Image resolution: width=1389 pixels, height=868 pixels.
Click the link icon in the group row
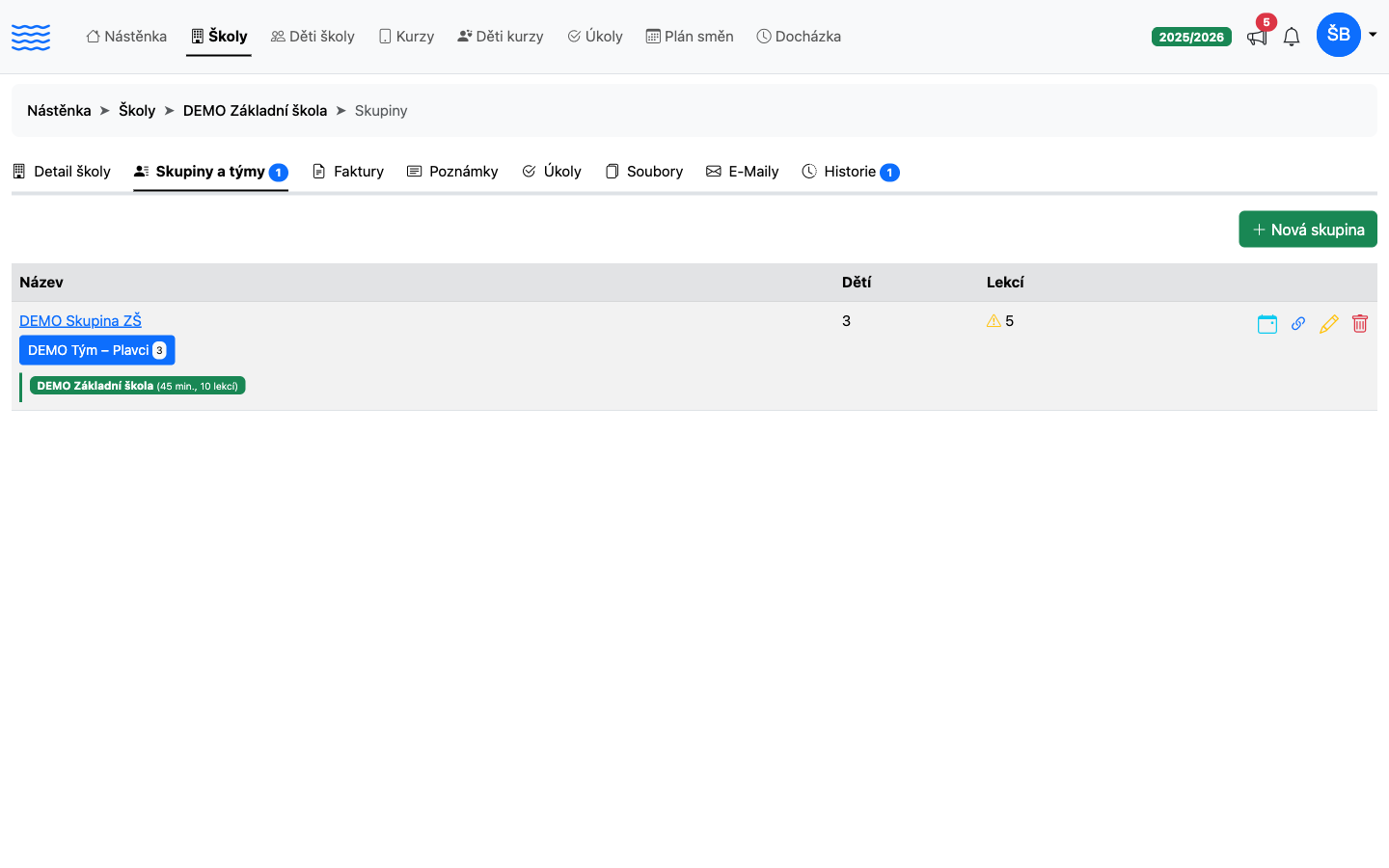click(1298, 324)
